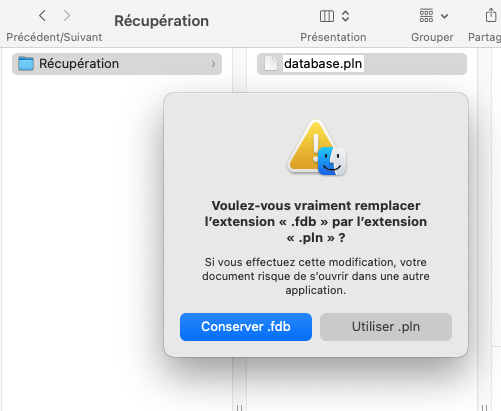Click the Grouper grid icon

(426, 16)
